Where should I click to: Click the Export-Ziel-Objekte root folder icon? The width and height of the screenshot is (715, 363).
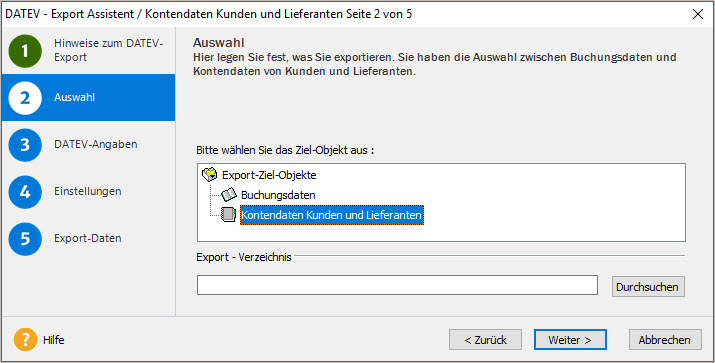(209, 175)
